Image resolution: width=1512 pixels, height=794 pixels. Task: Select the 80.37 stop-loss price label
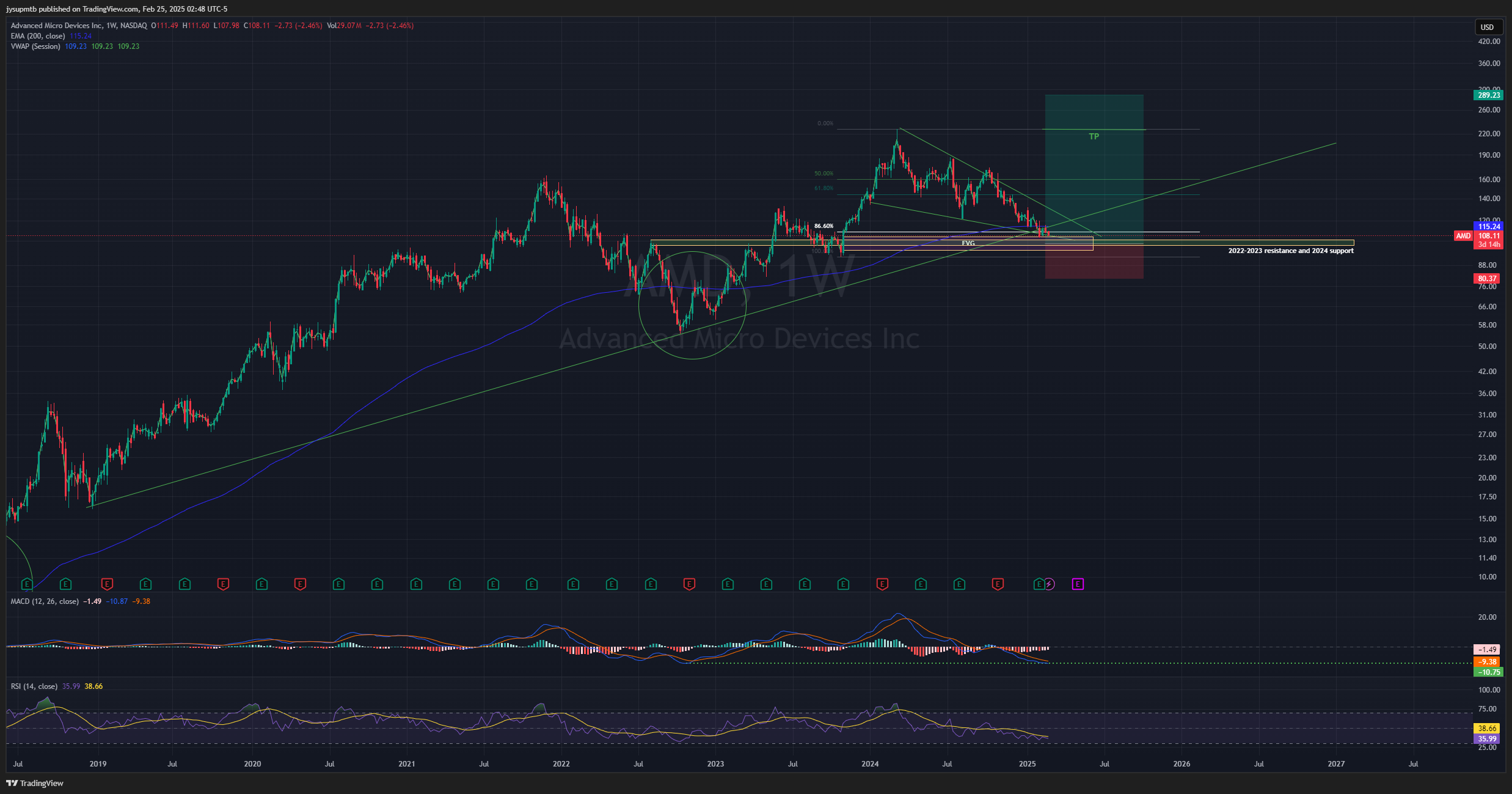pos(1487,279)
